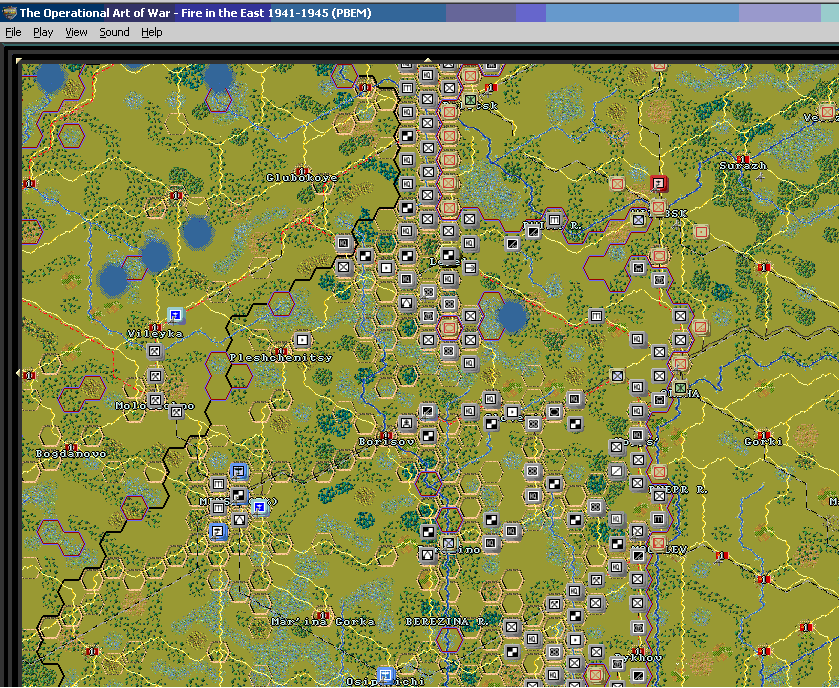Select the triangle-symbol counter just south of Minsk
The image size is (840, 688).
239,519
